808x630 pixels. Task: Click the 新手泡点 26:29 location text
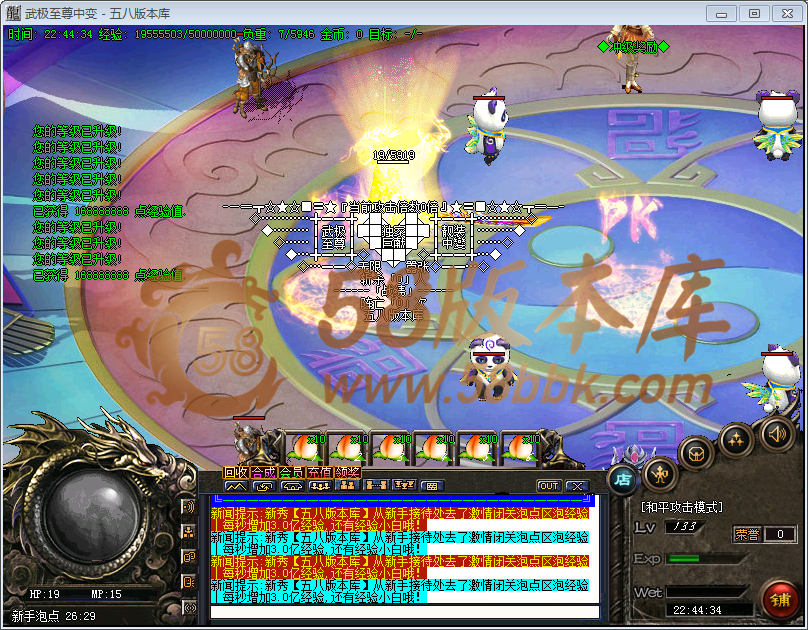54,616
